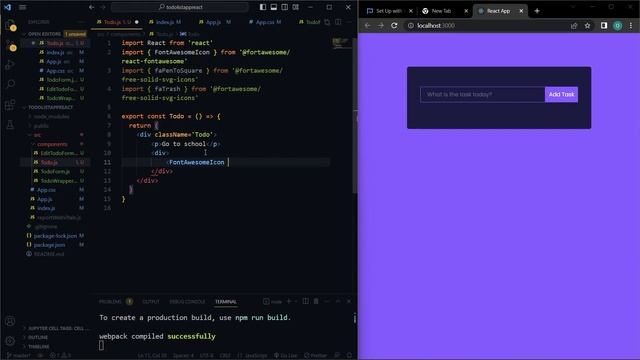Switch to the Output panel tab
The height and width of the screenshot is (360, 640).
pos(151,302)
